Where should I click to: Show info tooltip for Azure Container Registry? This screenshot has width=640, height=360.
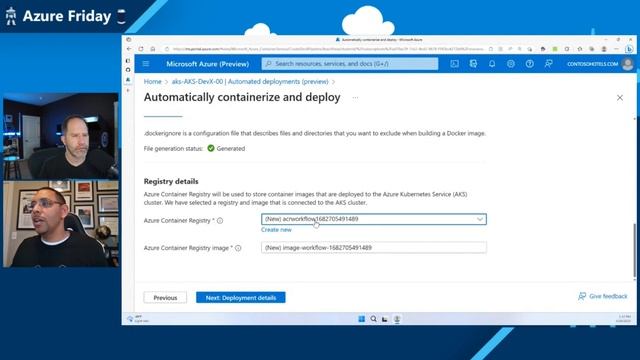220,221
